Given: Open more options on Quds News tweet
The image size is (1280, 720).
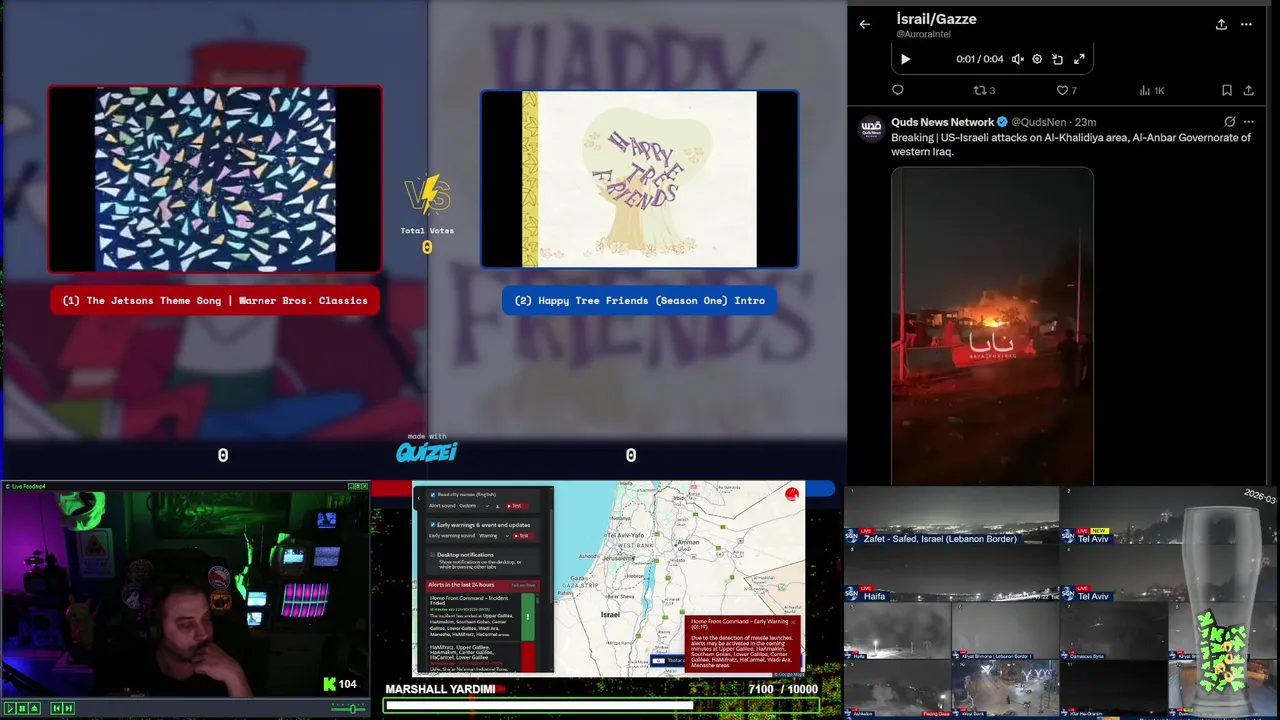Looking at the screenshot, I should coord(1249,122).
